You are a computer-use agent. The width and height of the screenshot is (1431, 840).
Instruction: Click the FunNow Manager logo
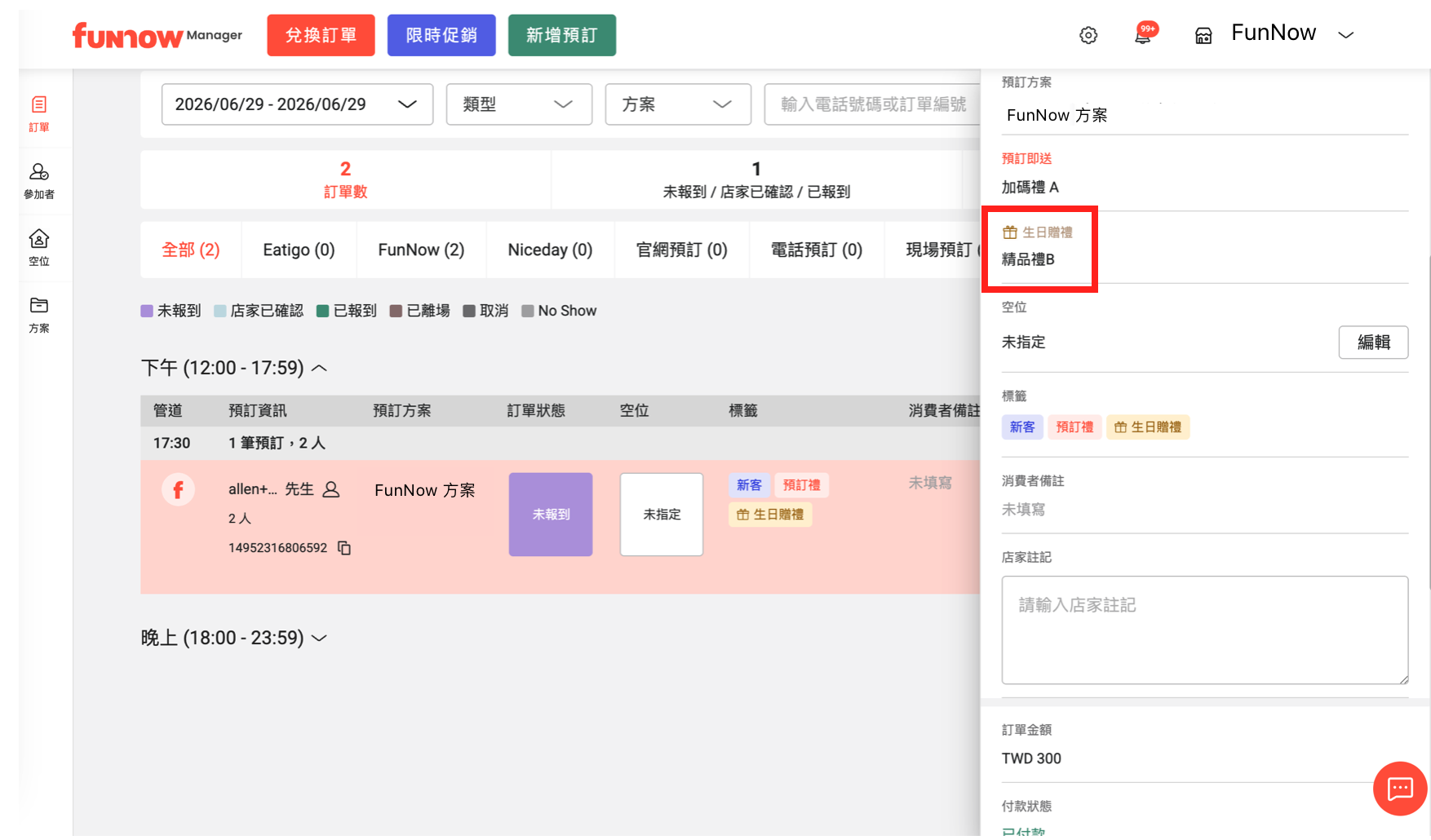pos(157,35)
